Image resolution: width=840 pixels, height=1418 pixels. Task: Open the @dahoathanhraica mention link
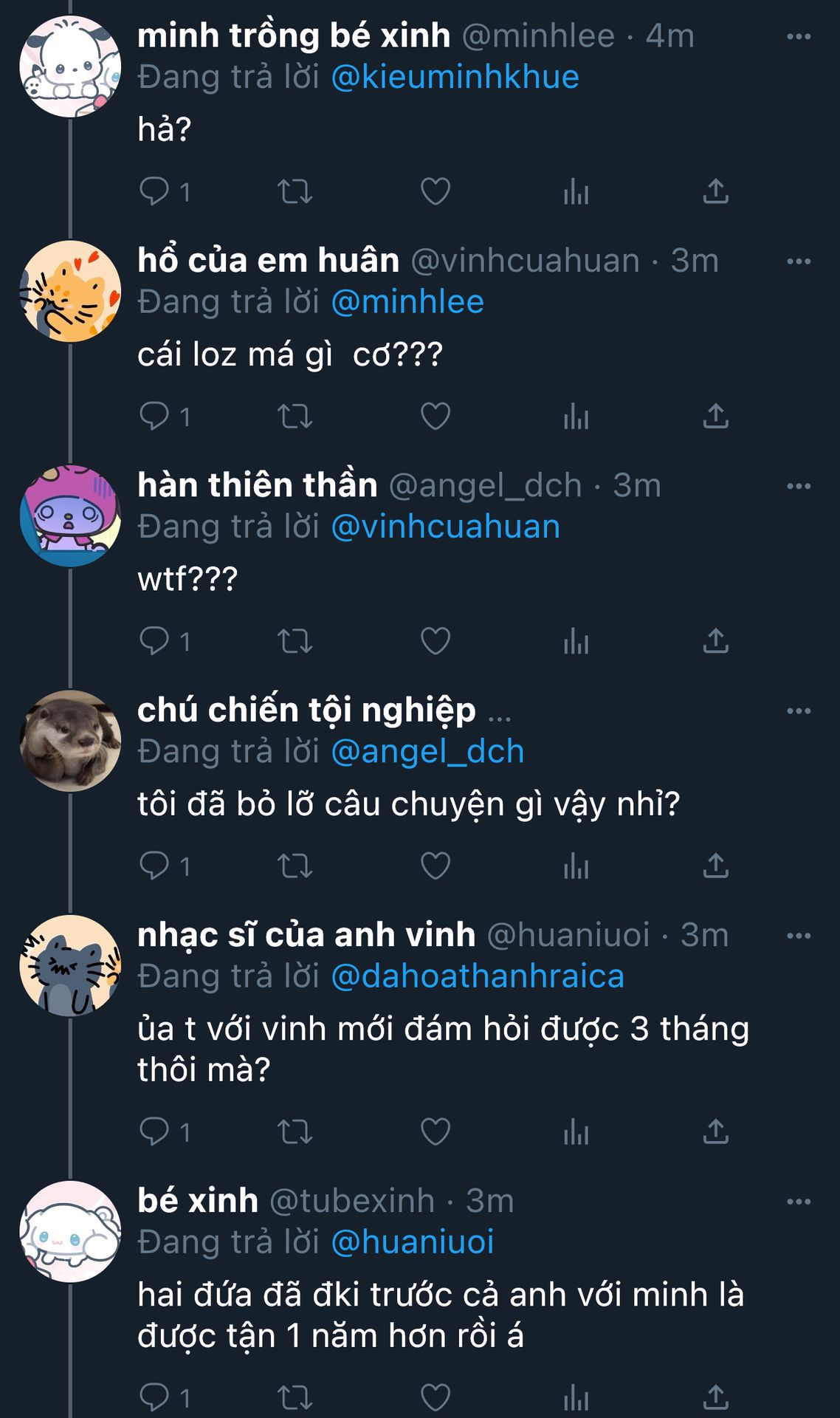pyautogui.click(x=478, y=976)
